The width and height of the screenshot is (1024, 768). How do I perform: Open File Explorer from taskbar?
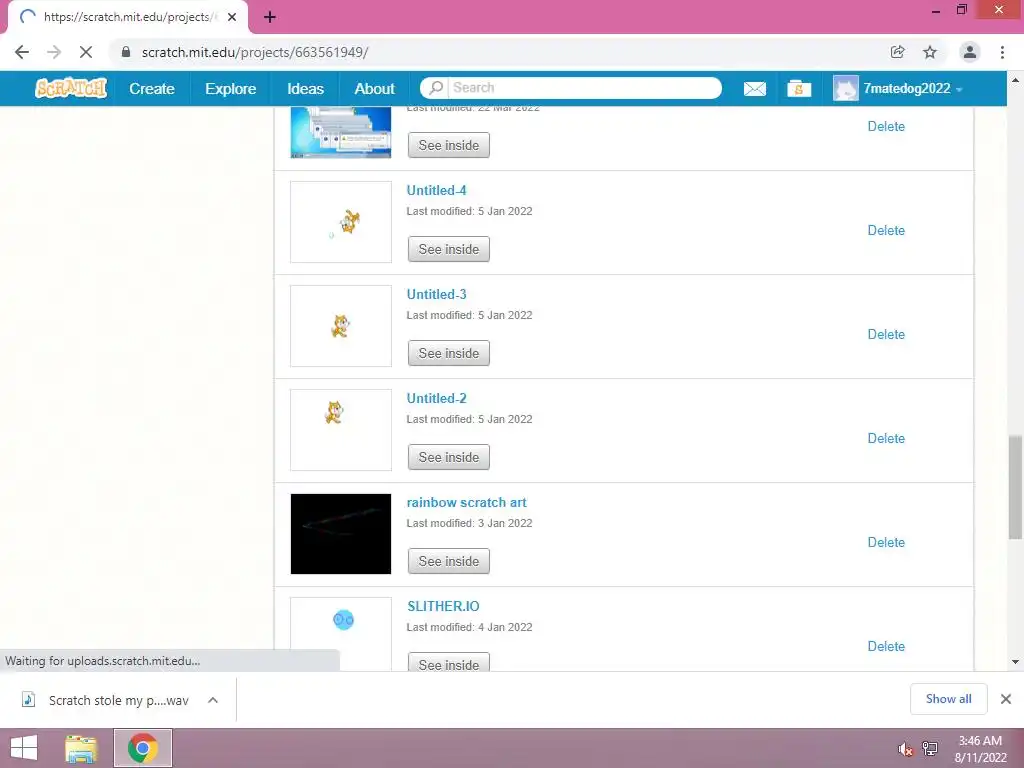(81, 748)
